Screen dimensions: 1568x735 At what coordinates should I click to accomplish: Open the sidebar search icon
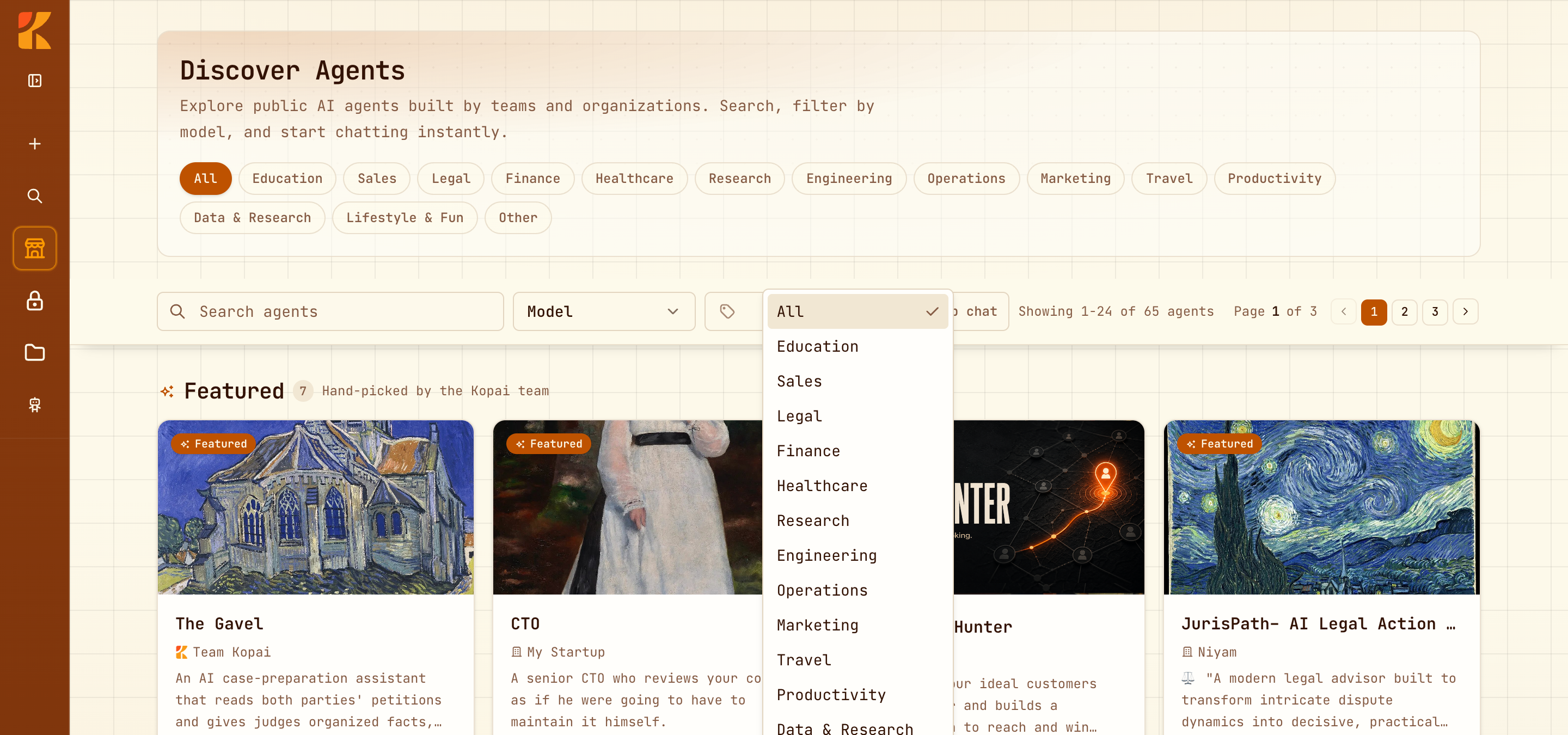[35, 196]
